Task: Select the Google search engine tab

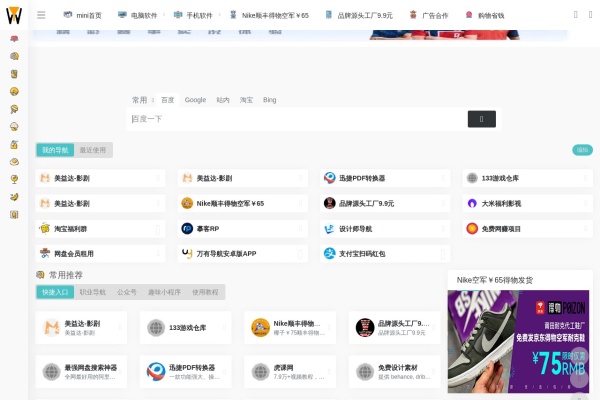Action: point(195,100)
